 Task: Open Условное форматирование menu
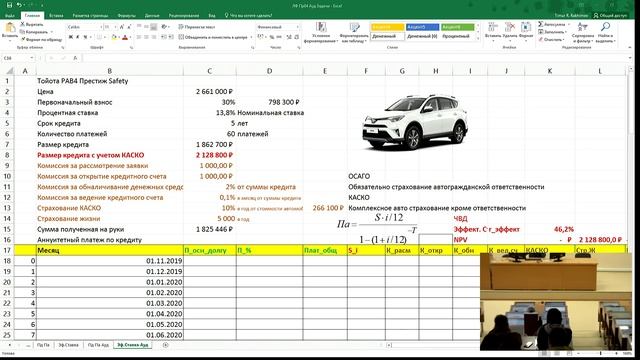click(x=321, y=33)
